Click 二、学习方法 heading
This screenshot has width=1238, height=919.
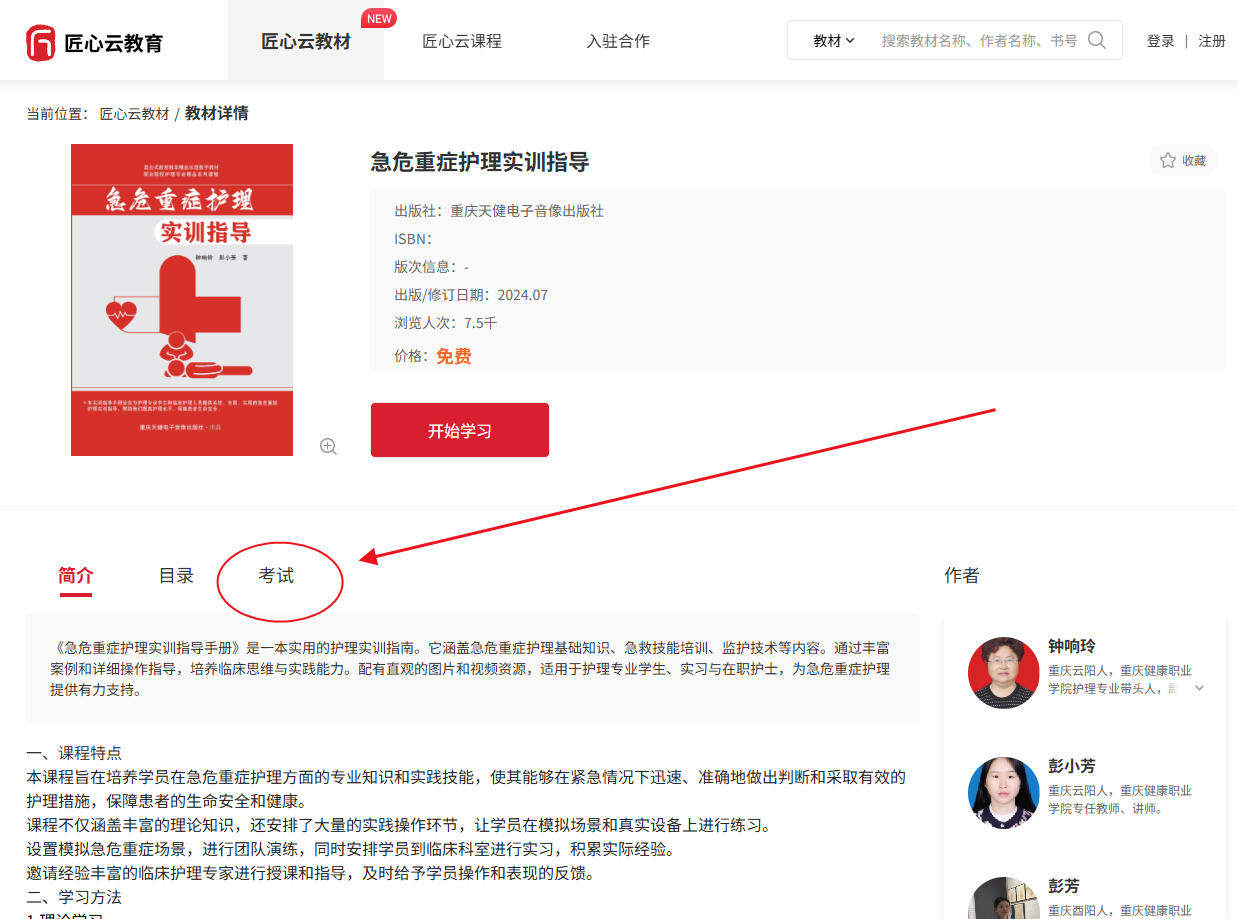coord(74,897)
